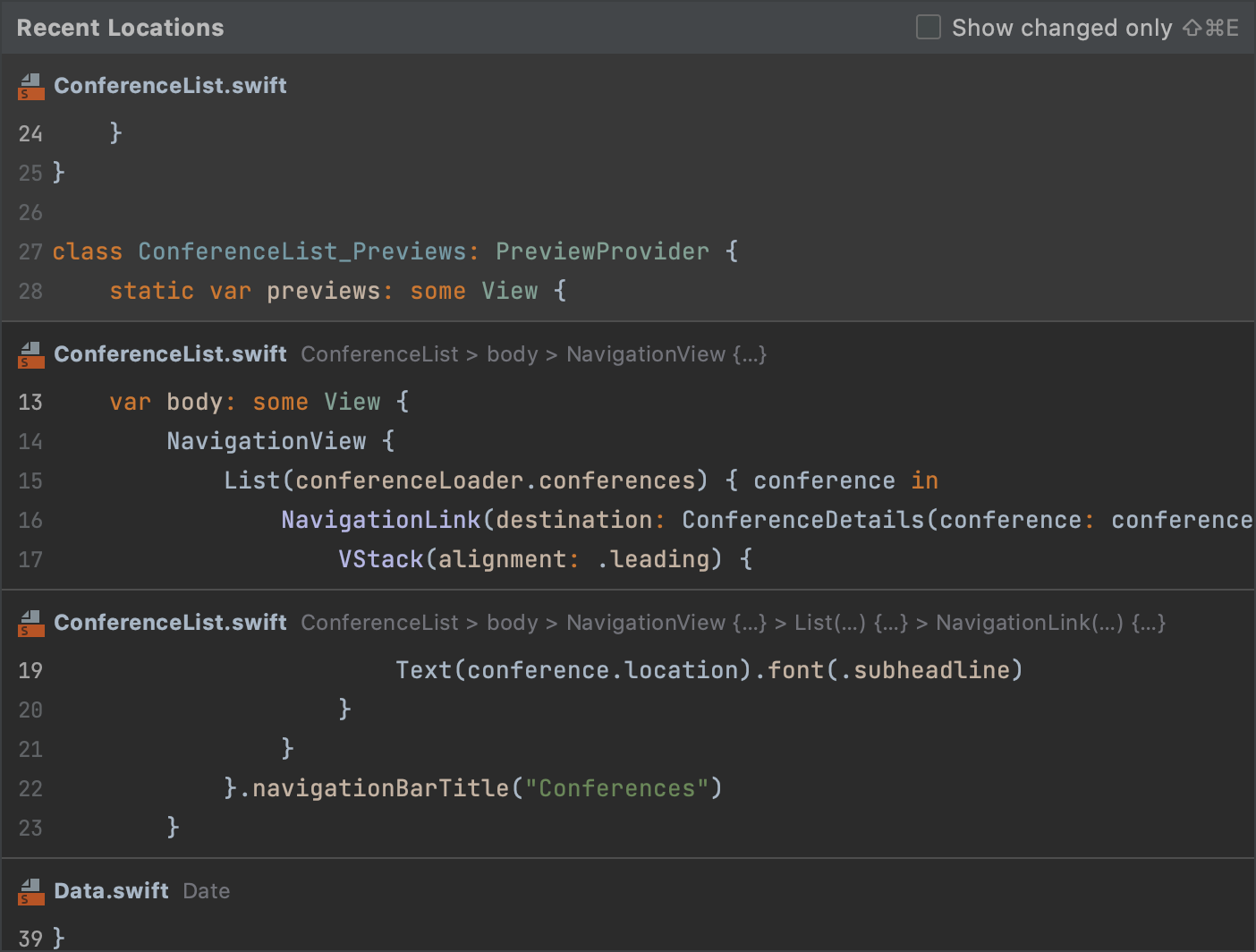Screen dimensions: 1256x952
Task: Open the first ConferenceList.swift title without breadcrumbs
Action: pos(170,86)
